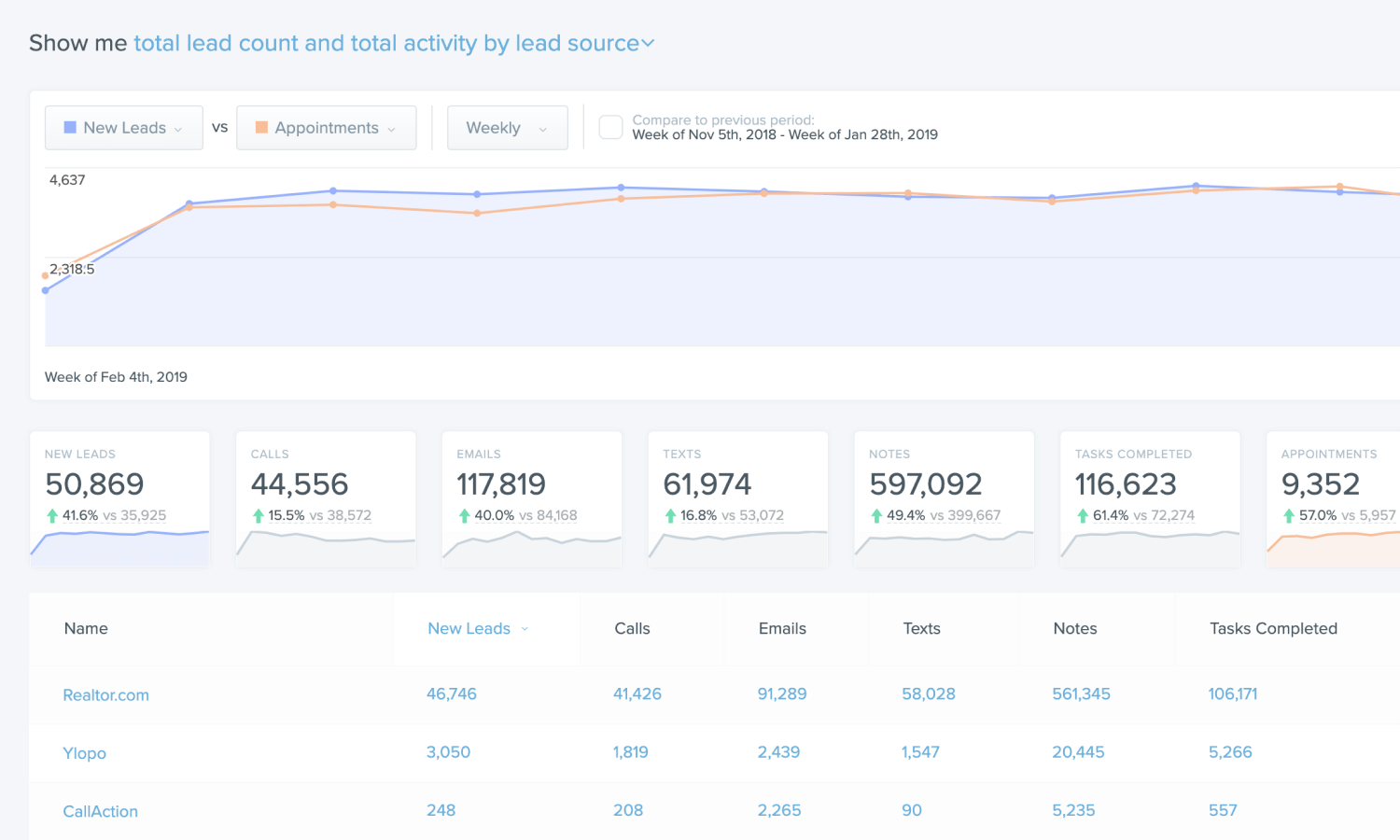Screen dimensions: 1400x840
Task: Sort table by Calls column
Action: [632, 629]
